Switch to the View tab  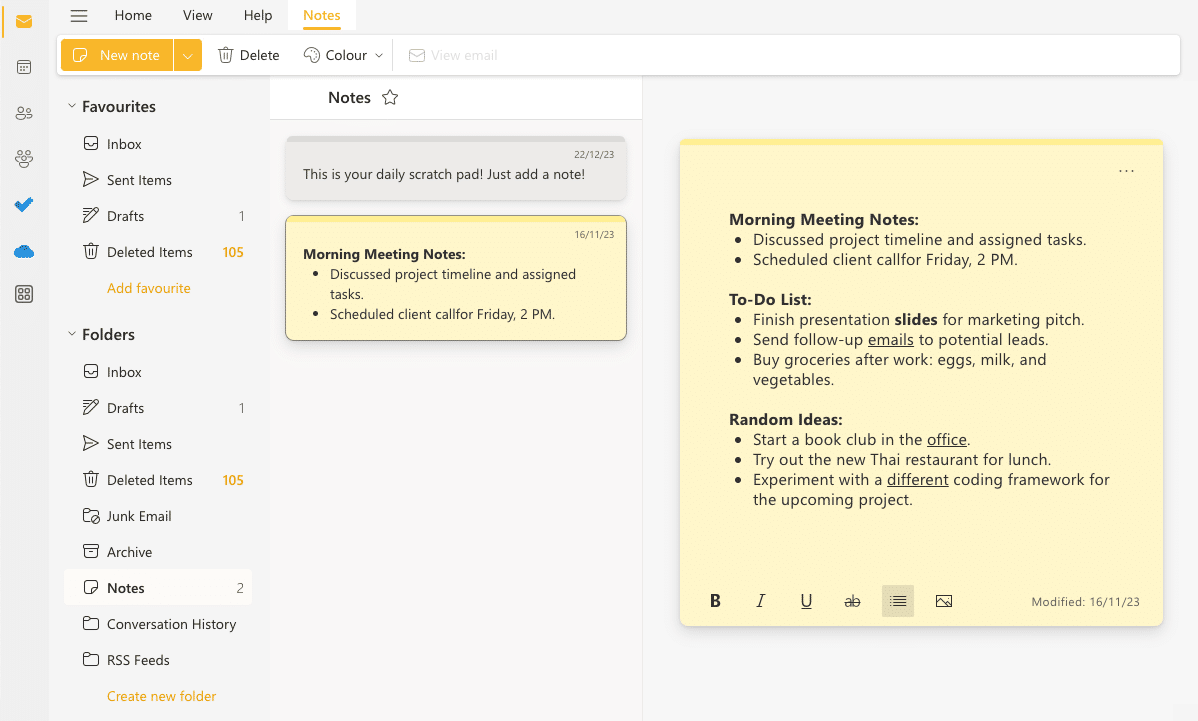pos(198,15)
